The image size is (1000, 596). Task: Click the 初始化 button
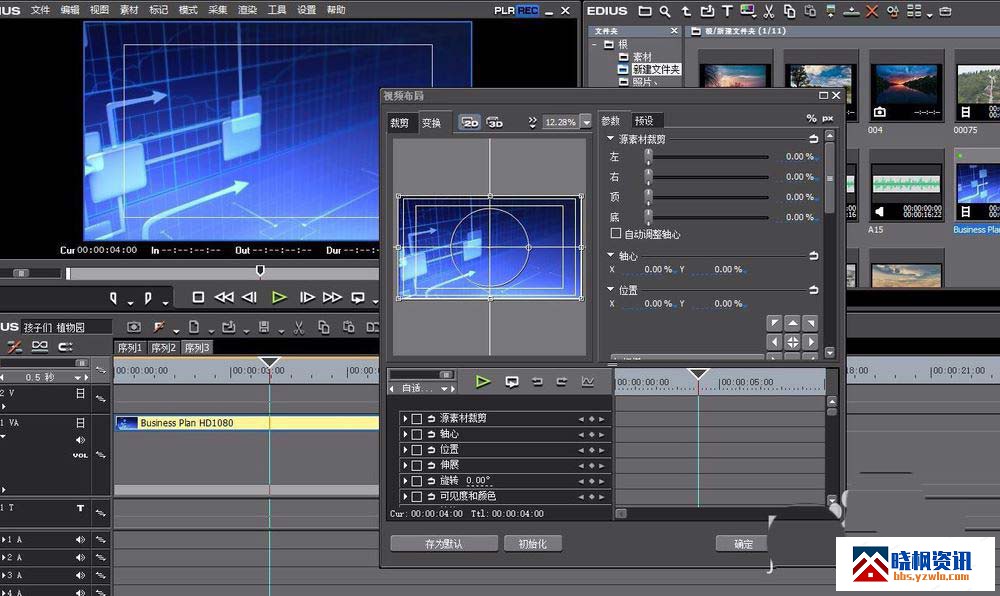pos(533,544)
